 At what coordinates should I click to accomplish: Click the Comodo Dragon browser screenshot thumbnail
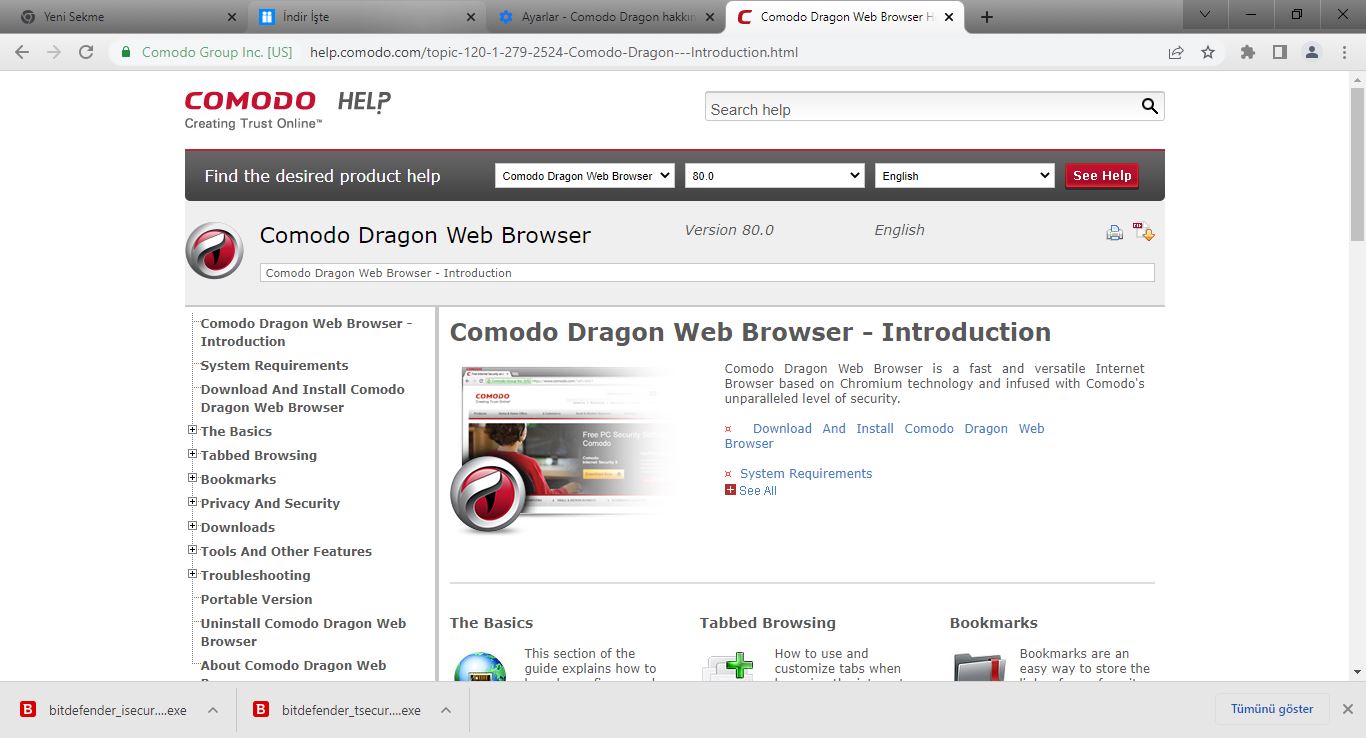565,448
